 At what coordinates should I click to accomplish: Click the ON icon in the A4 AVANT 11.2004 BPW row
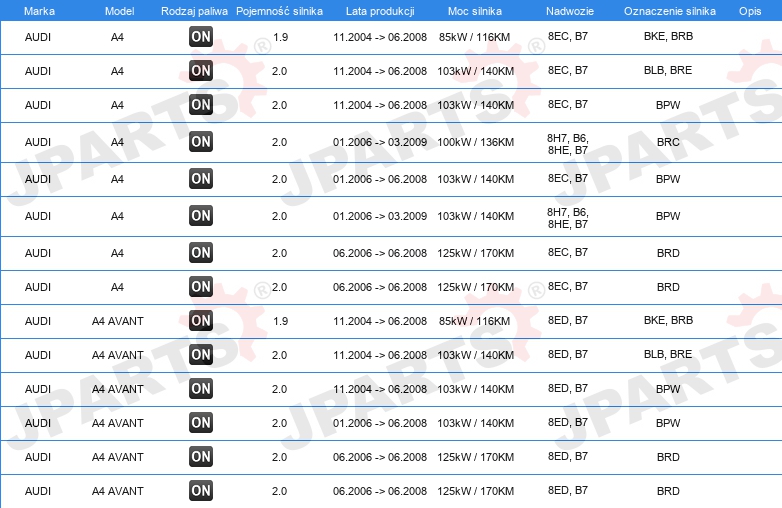tap(201, 388)
